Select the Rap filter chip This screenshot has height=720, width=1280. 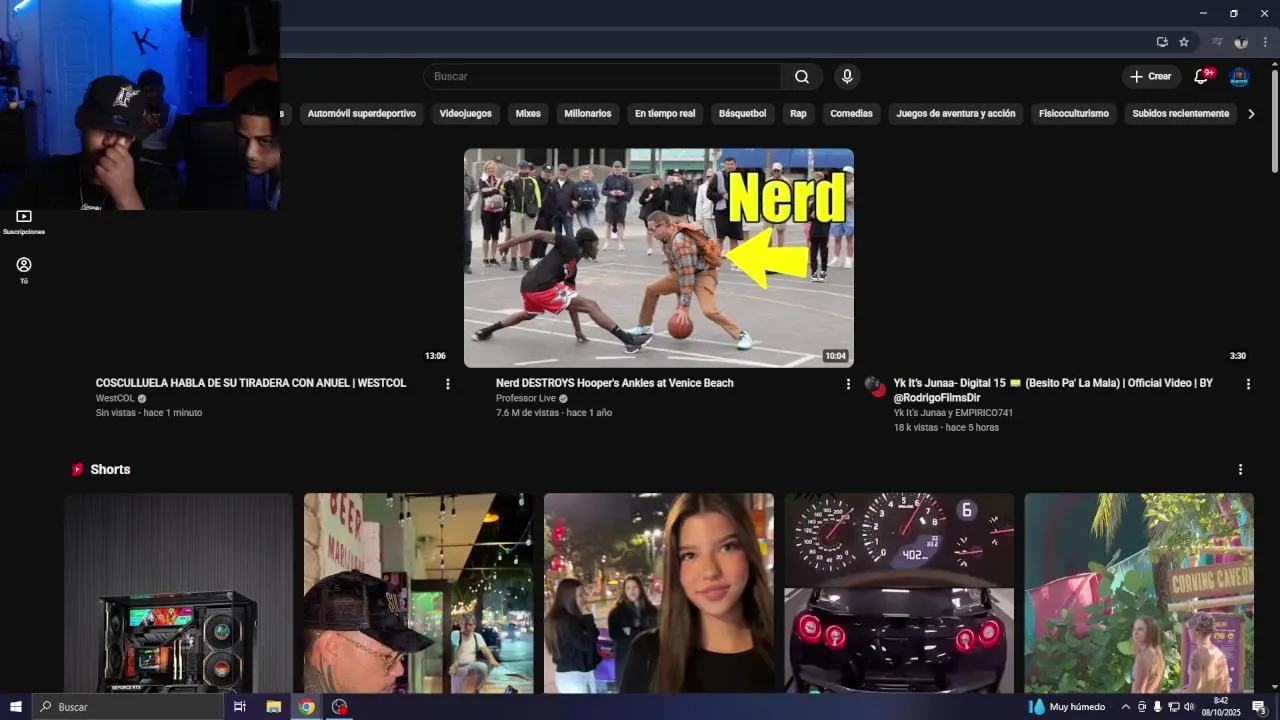(798, 114)
